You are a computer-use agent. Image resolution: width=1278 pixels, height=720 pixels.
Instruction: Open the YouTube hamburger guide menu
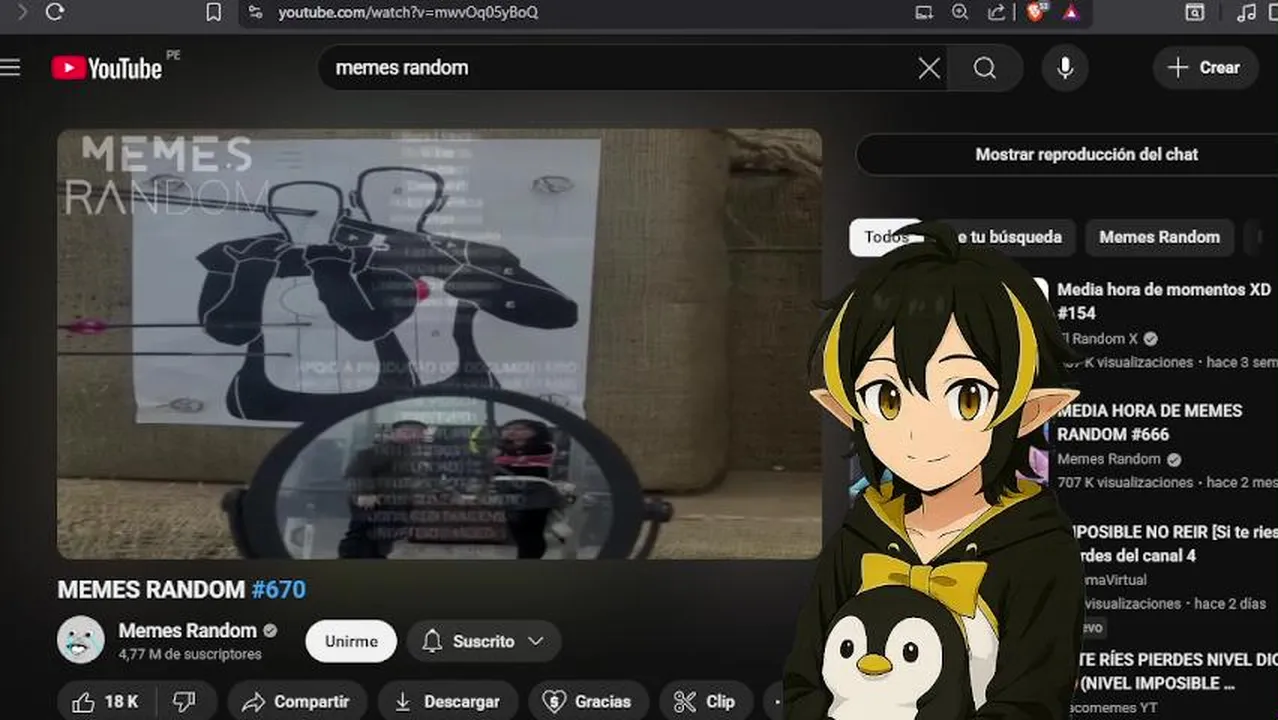click(10, 67)
